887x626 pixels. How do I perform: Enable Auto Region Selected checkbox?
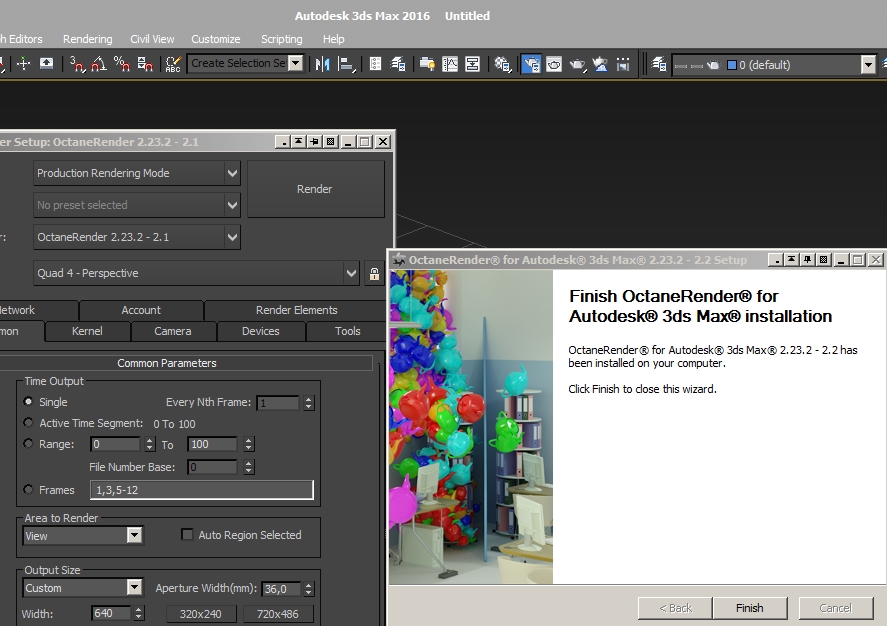[187, 534]
